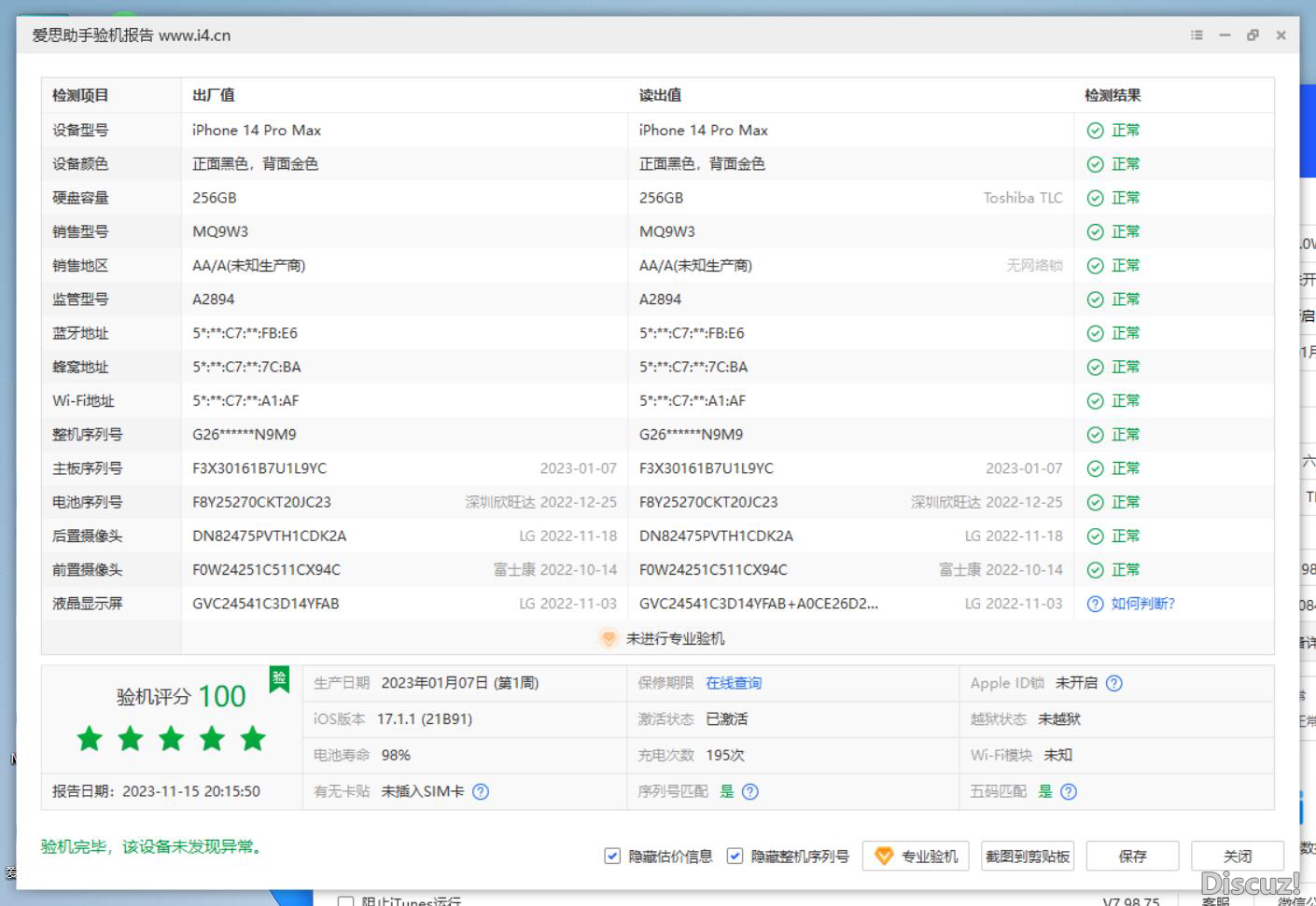Click the green check icon for 整机序列号
Screen dimensions: 1316x906
coord(1096,435)
